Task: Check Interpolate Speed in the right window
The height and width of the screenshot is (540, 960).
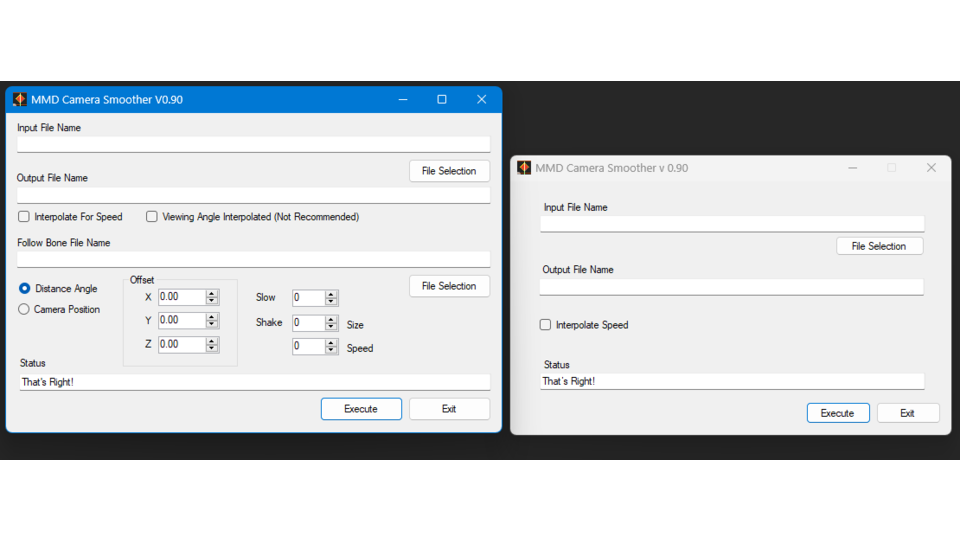Action: 546,325
